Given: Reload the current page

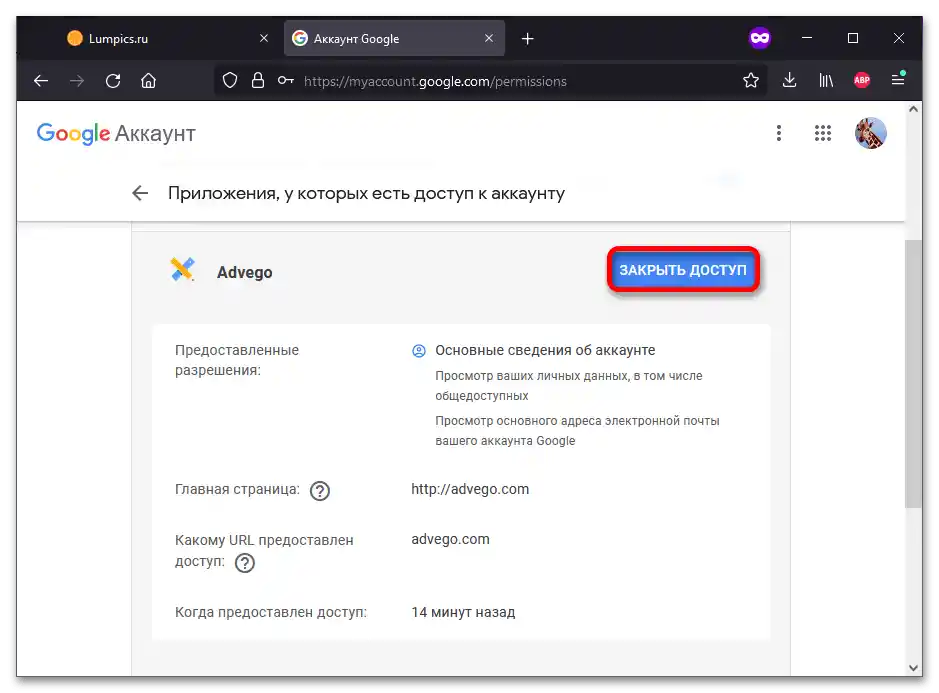Looking at the screenshot, I should pos(113,80).
